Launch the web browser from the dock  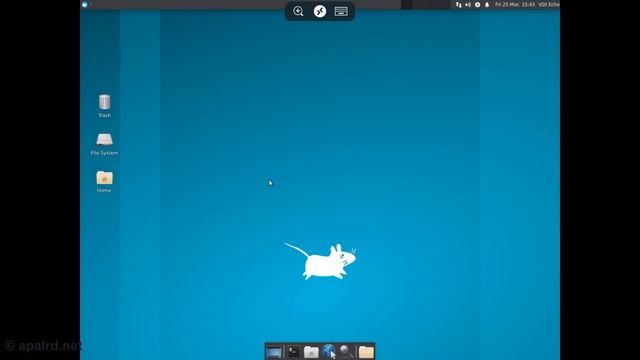click(329, 351)
